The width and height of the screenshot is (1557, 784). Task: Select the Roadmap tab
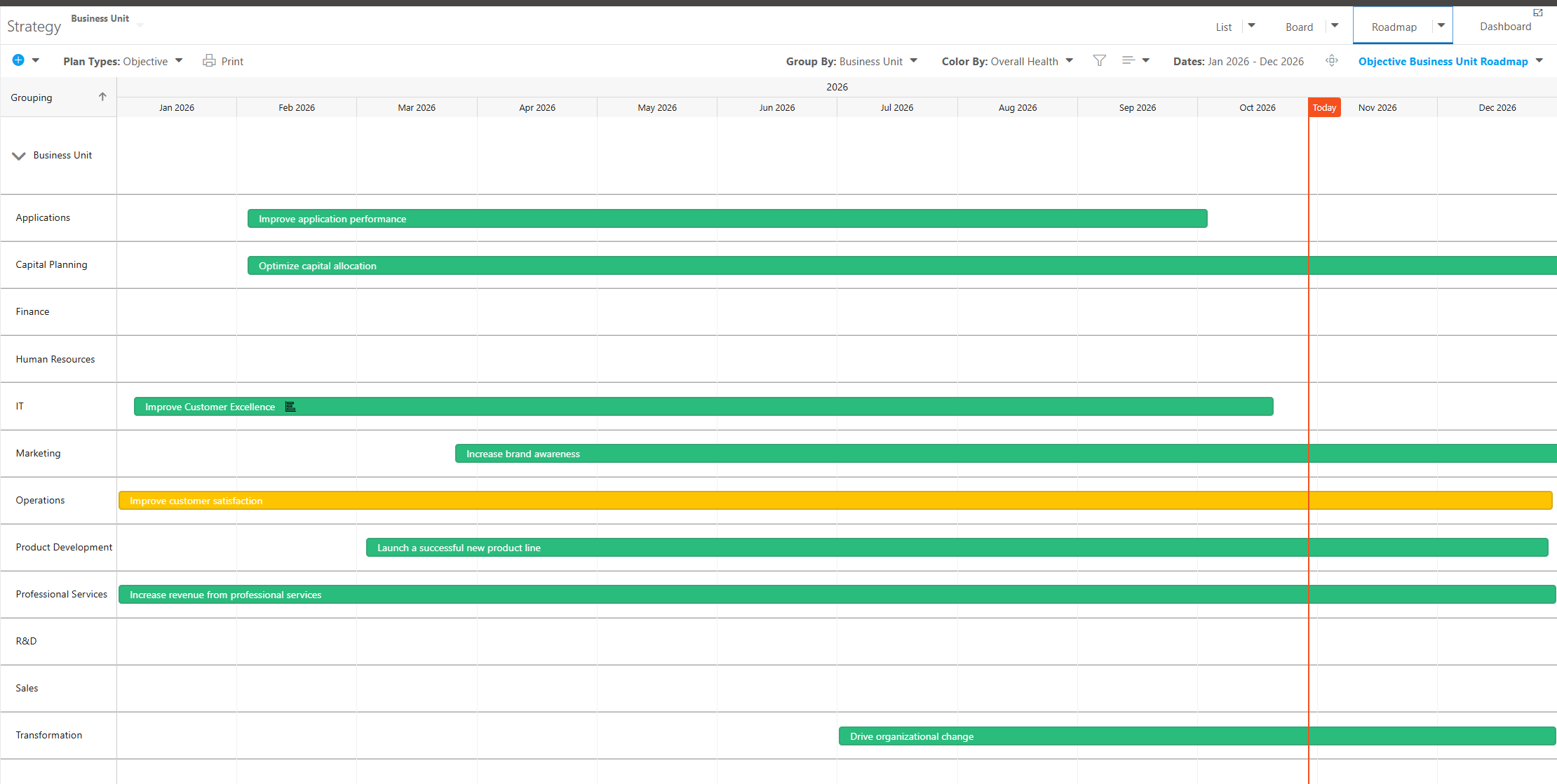(1394, 27)
